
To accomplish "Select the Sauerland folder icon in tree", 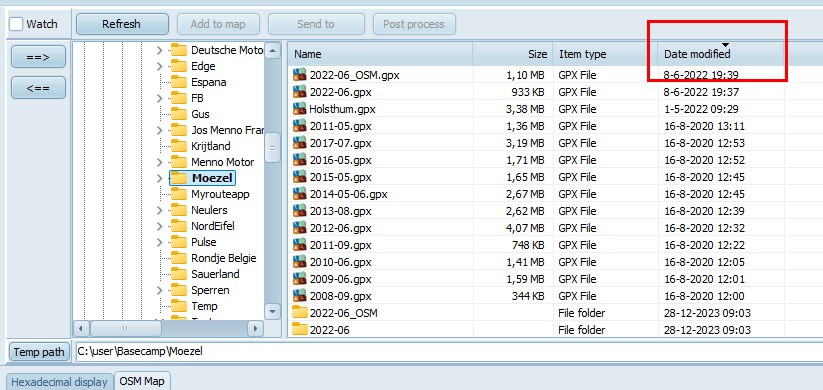I will point(179,274).
